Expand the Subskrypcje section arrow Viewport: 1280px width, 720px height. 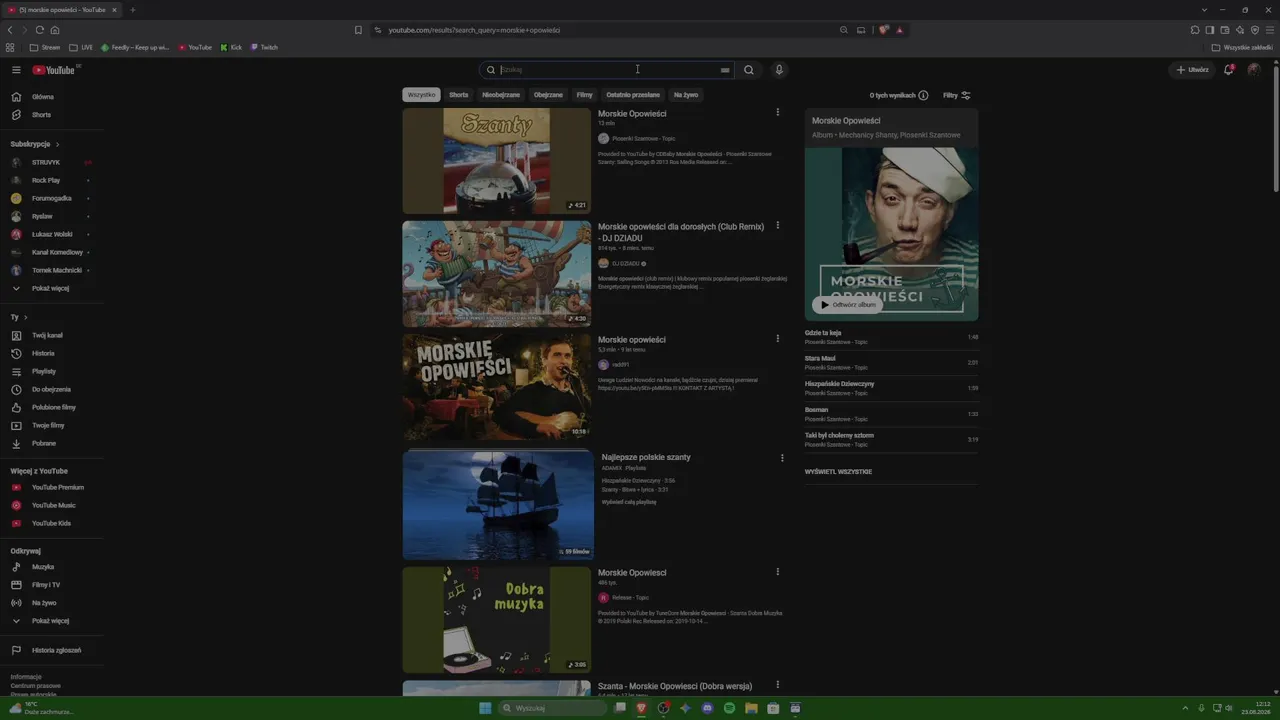click(58, 144)
